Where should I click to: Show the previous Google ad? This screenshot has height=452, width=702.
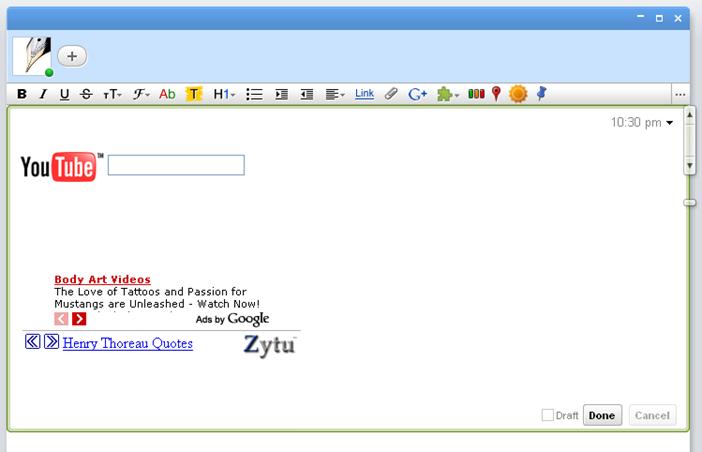pos(61,319)
